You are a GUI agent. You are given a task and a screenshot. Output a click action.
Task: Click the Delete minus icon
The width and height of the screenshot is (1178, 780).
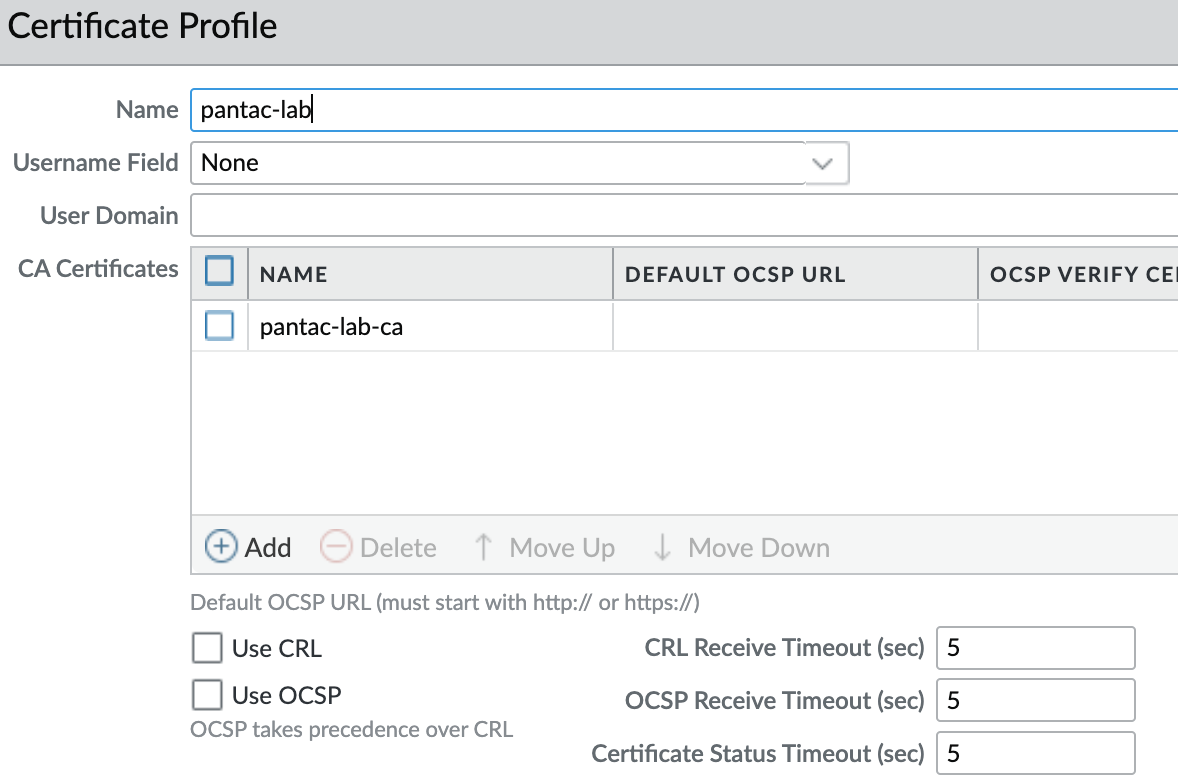pos(336,547)
